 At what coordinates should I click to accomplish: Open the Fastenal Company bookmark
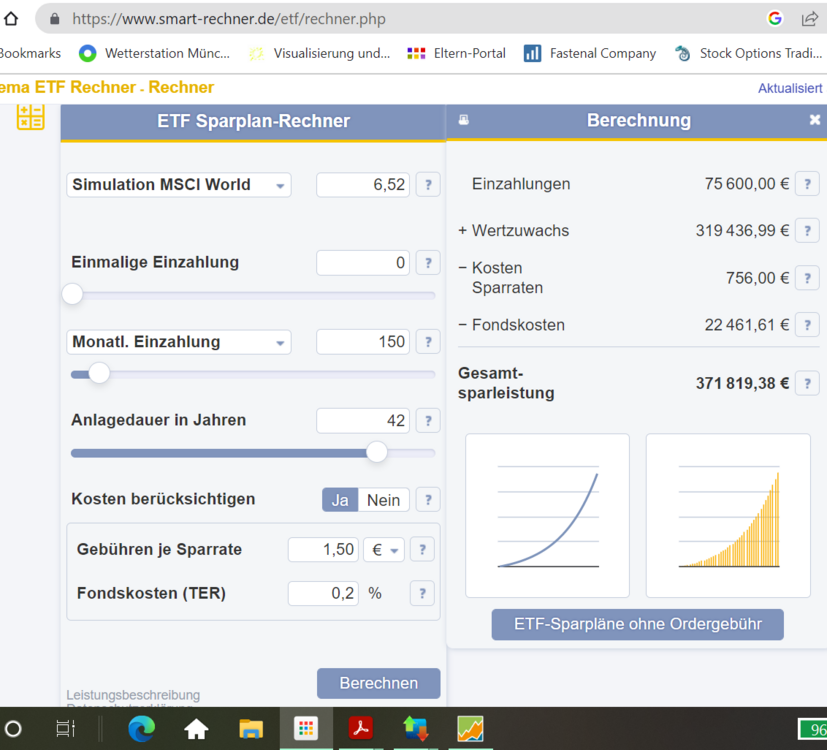click(x=590, y=53)
